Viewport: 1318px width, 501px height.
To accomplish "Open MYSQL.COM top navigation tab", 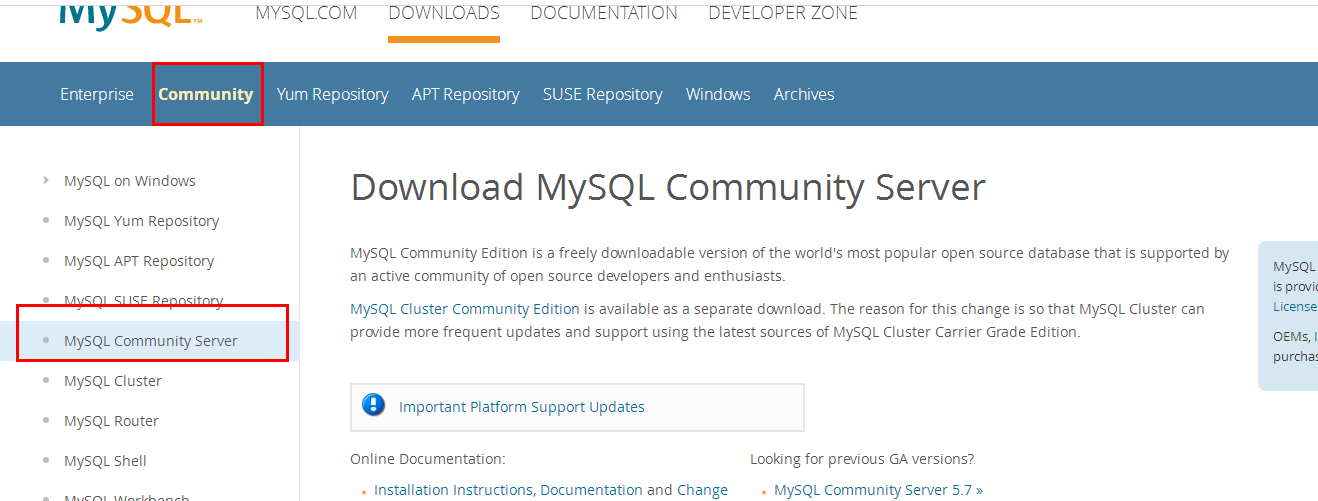I will [306, 13].
